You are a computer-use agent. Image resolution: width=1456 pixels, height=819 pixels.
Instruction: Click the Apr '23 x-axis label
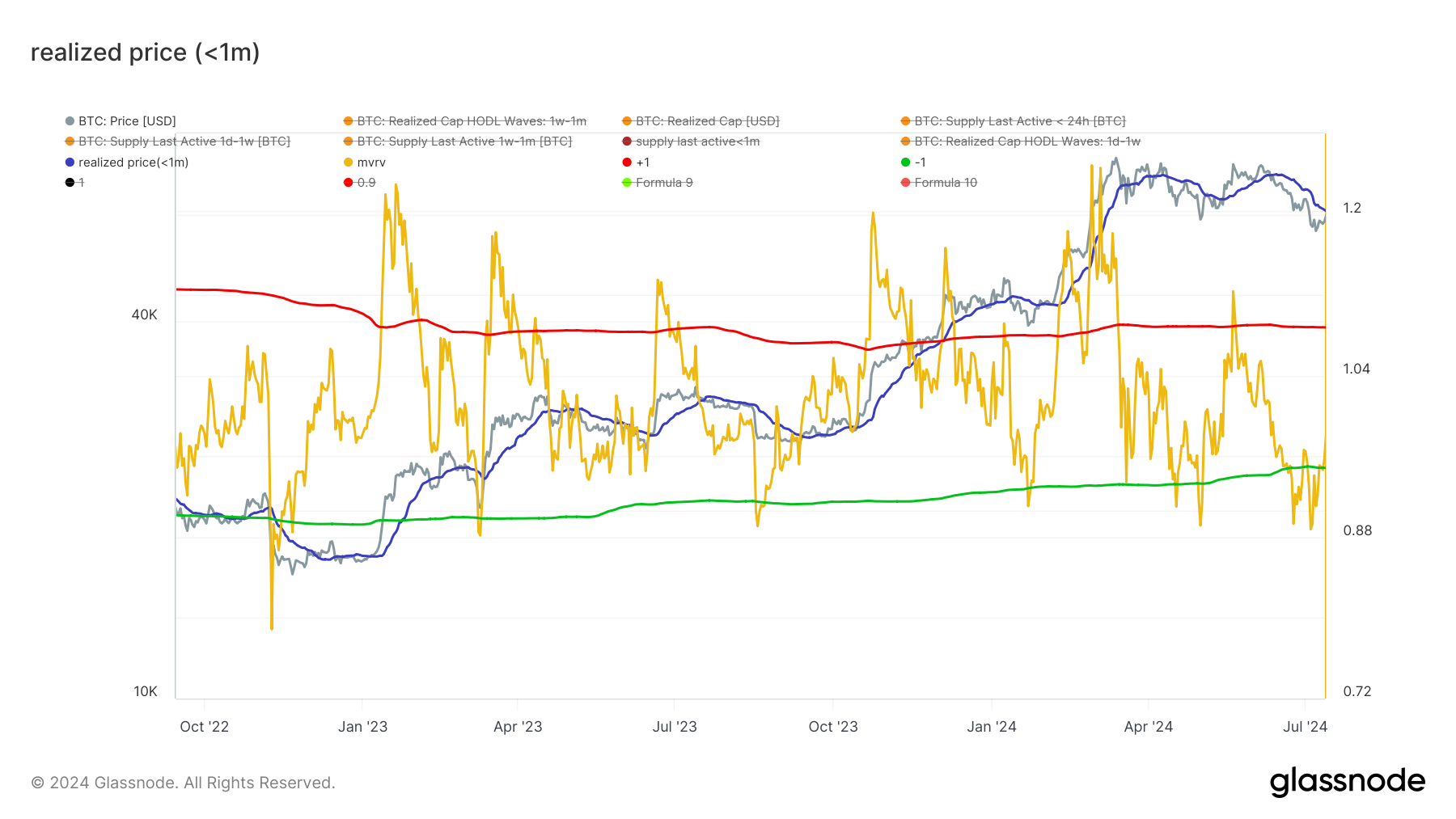tap(518, 727)
